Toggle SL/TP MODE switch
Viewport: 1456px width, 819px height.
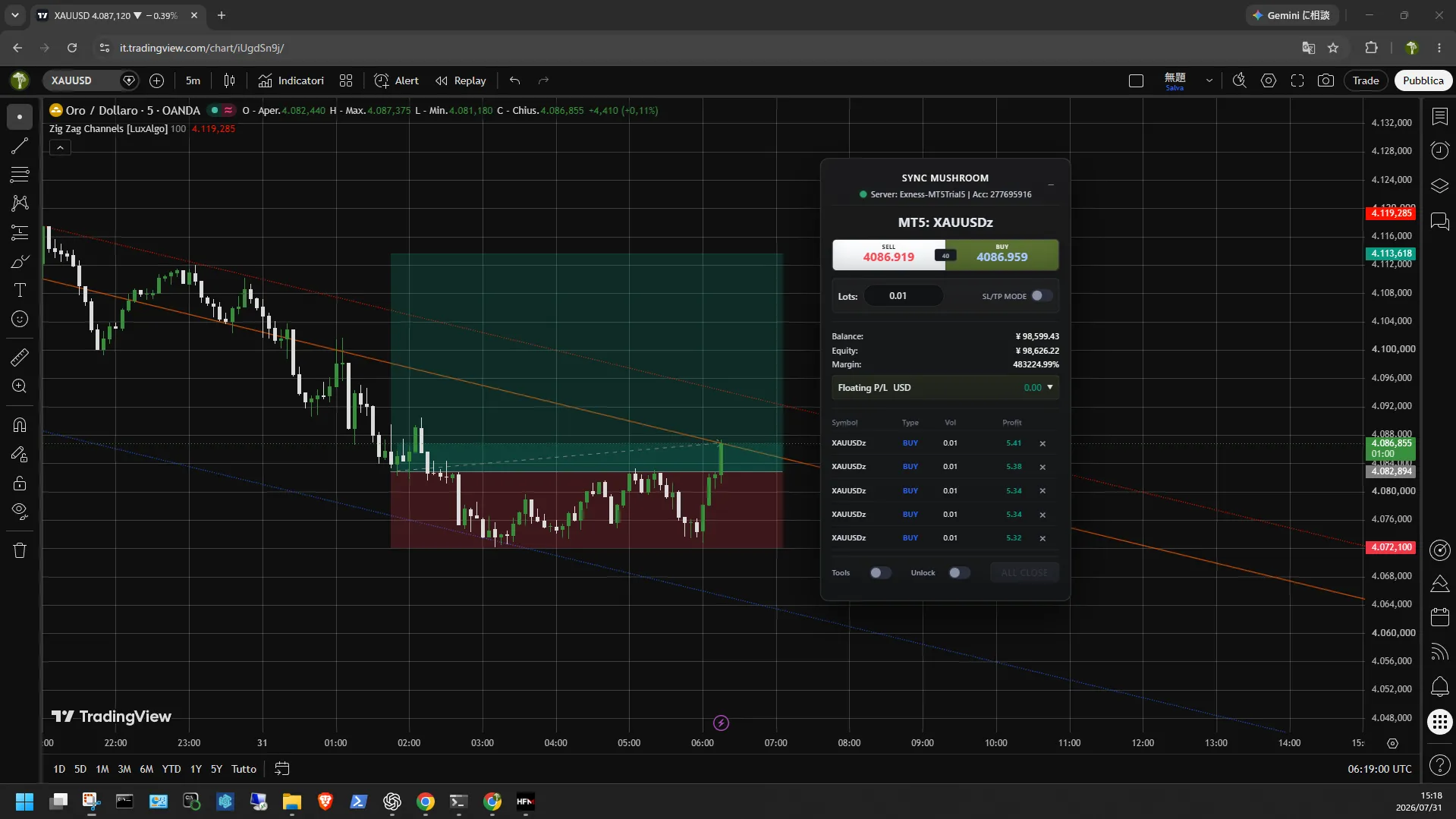click(1042, 296)
